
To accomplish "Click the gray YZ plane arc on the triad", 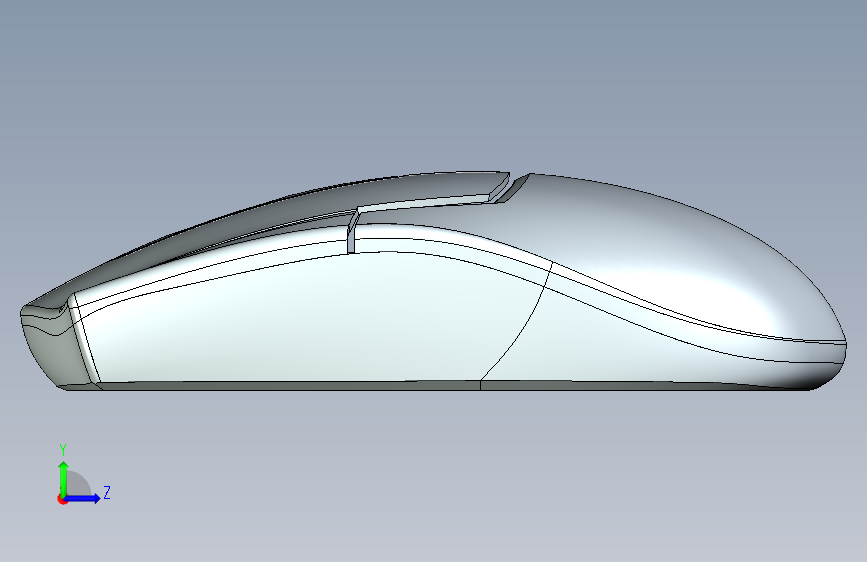I will (79, 483).
